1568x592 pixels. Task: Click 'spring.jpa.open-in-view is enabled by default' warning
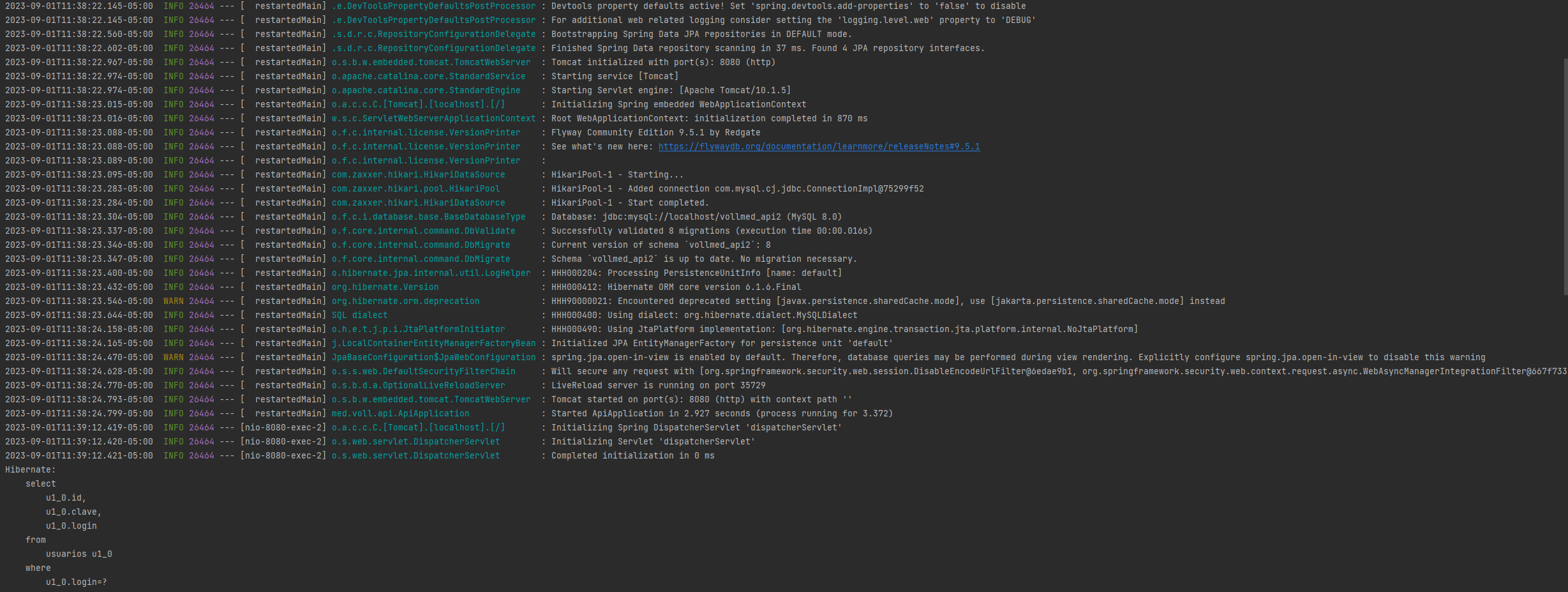point(1018,358)
